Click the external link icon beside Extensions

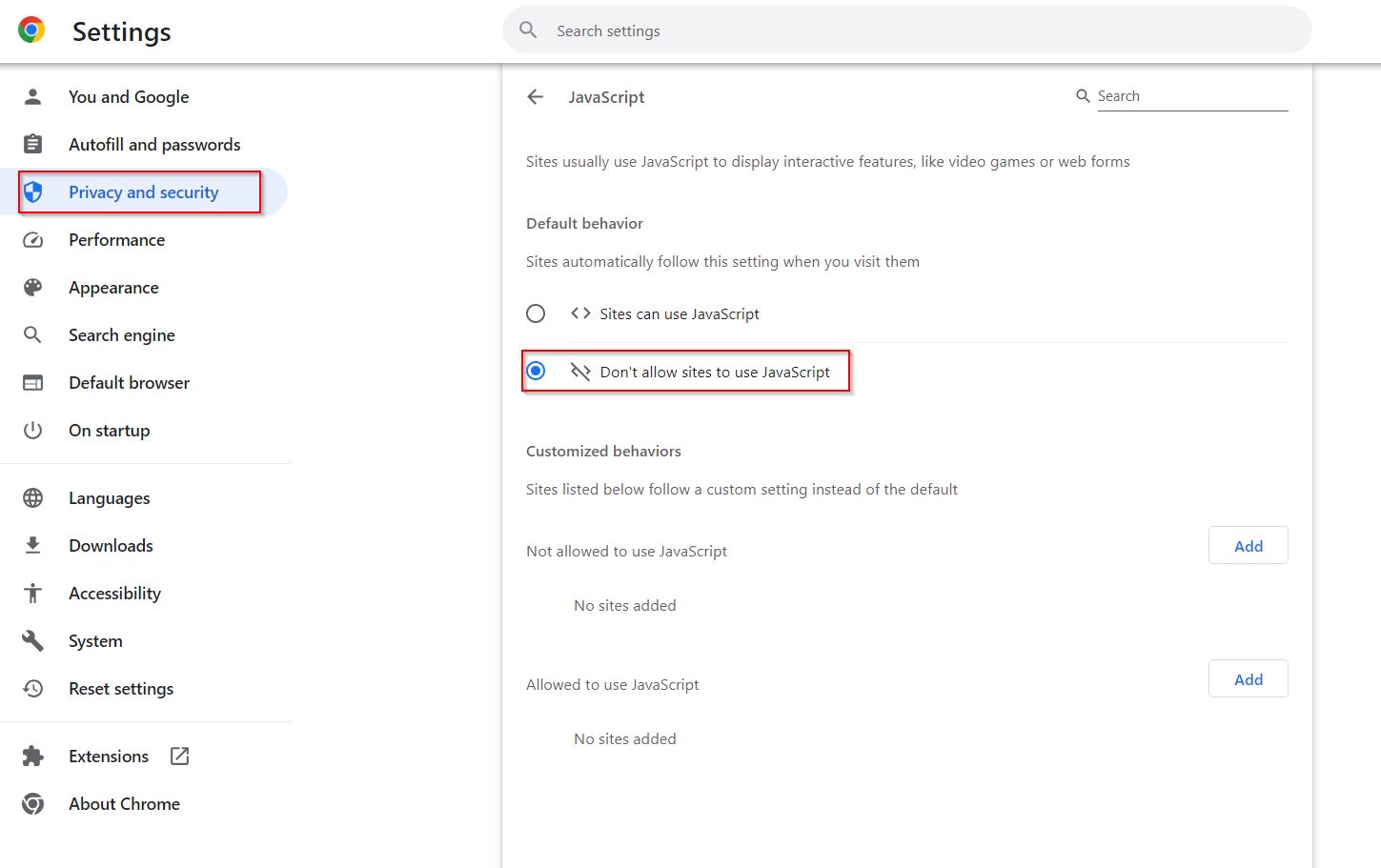point(179,757)
